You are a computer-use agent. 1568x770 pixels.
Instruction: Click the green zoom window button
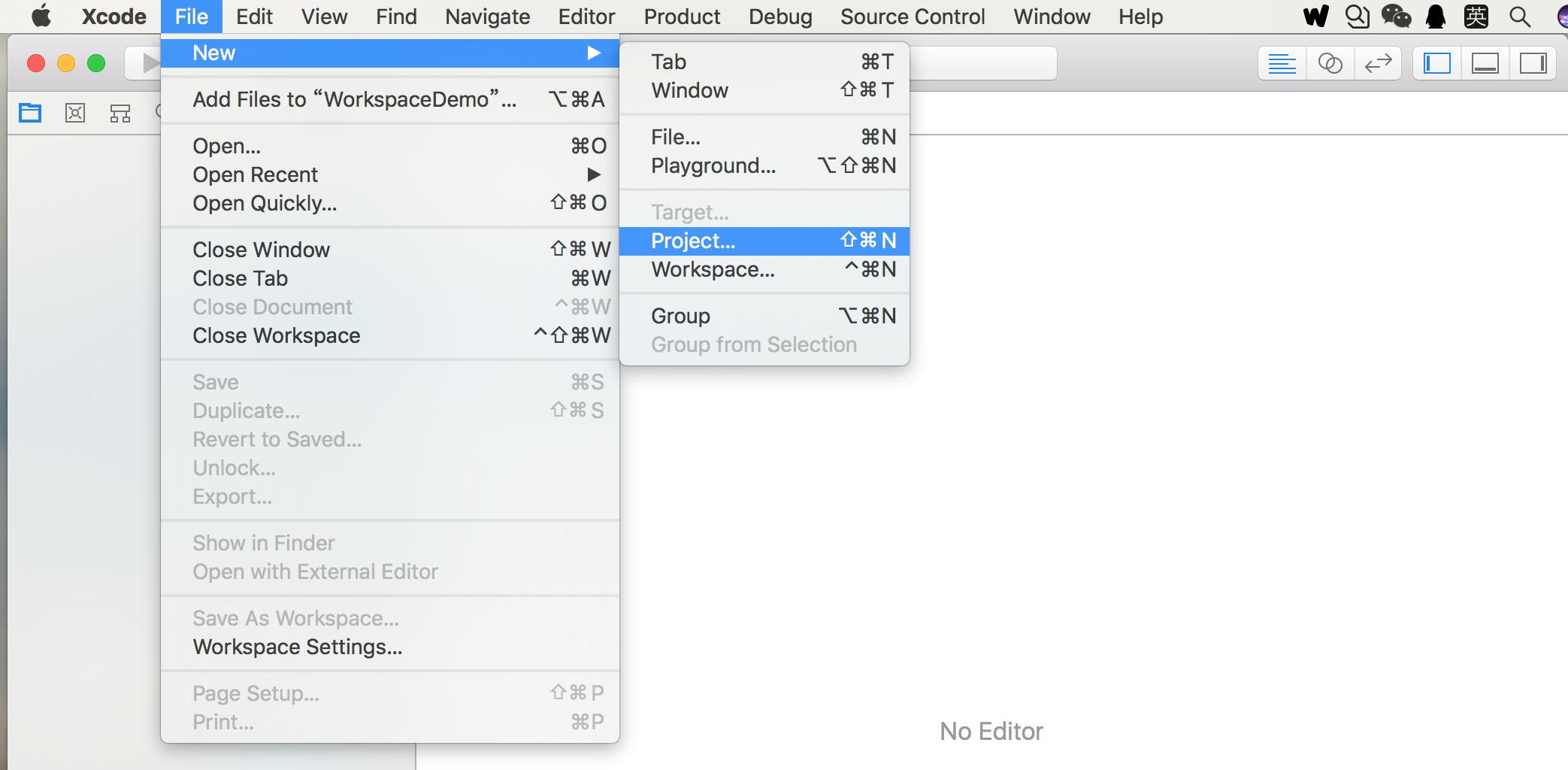(x=96, y=64)
